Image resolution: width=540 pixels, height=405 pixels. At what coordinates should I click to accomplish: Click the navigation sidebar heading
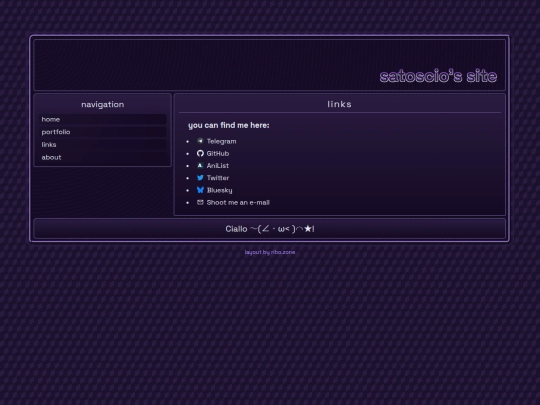(x=103, y=104)
